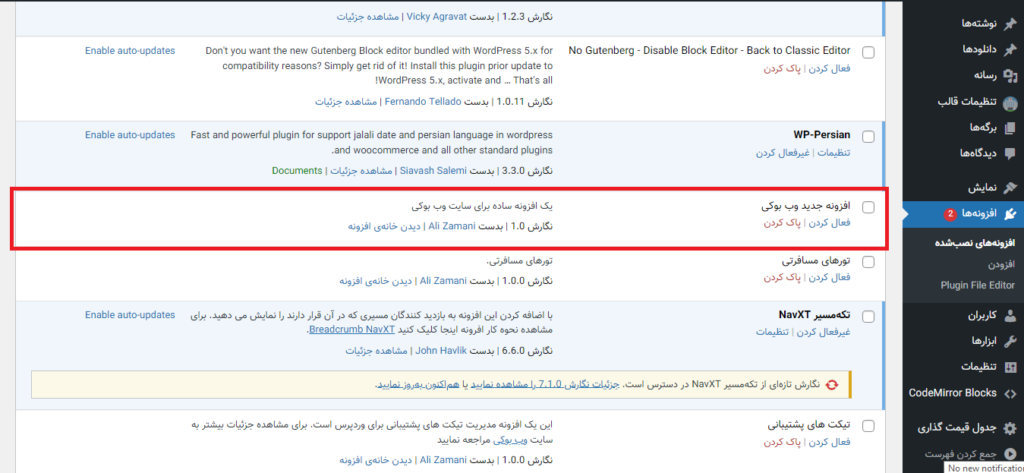Click the brush icon beside نمایش
The width and height of the screenshot is (1024, 473).
1010,188
